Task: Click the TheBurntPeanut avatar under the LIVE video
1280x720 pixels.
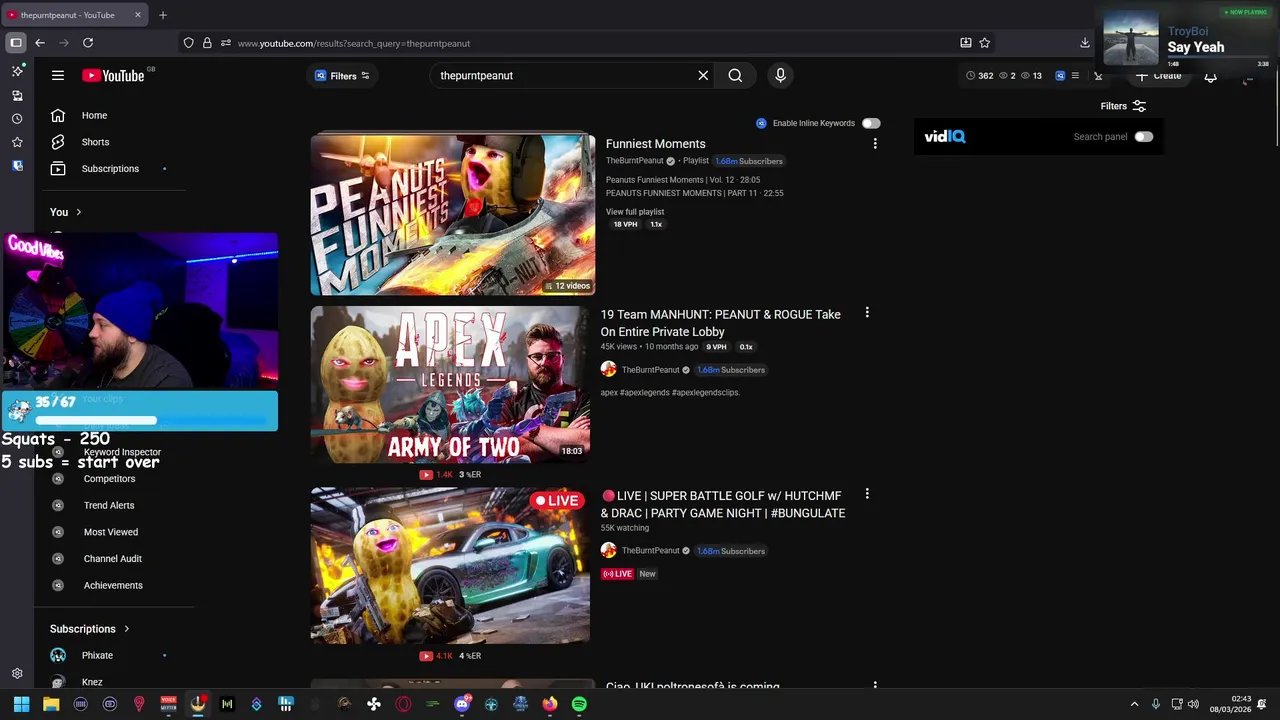Action: [x=608, y=550]
